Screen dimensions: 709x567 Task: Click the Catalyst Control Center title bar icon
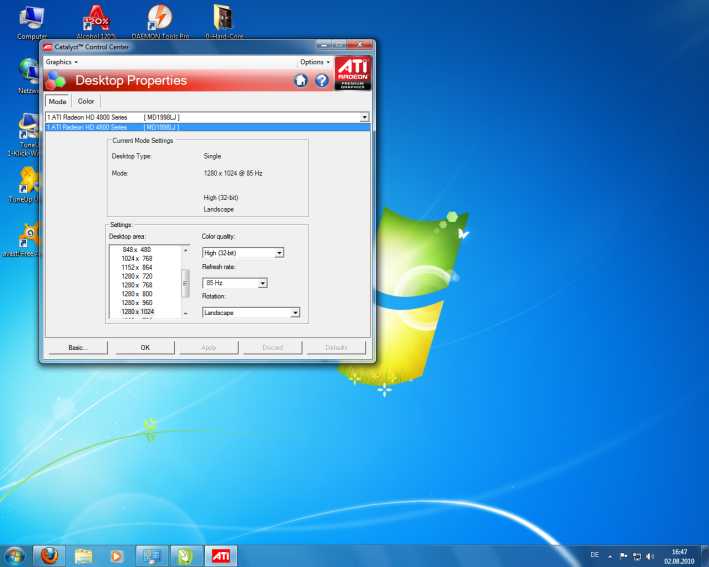pos(47,47)
